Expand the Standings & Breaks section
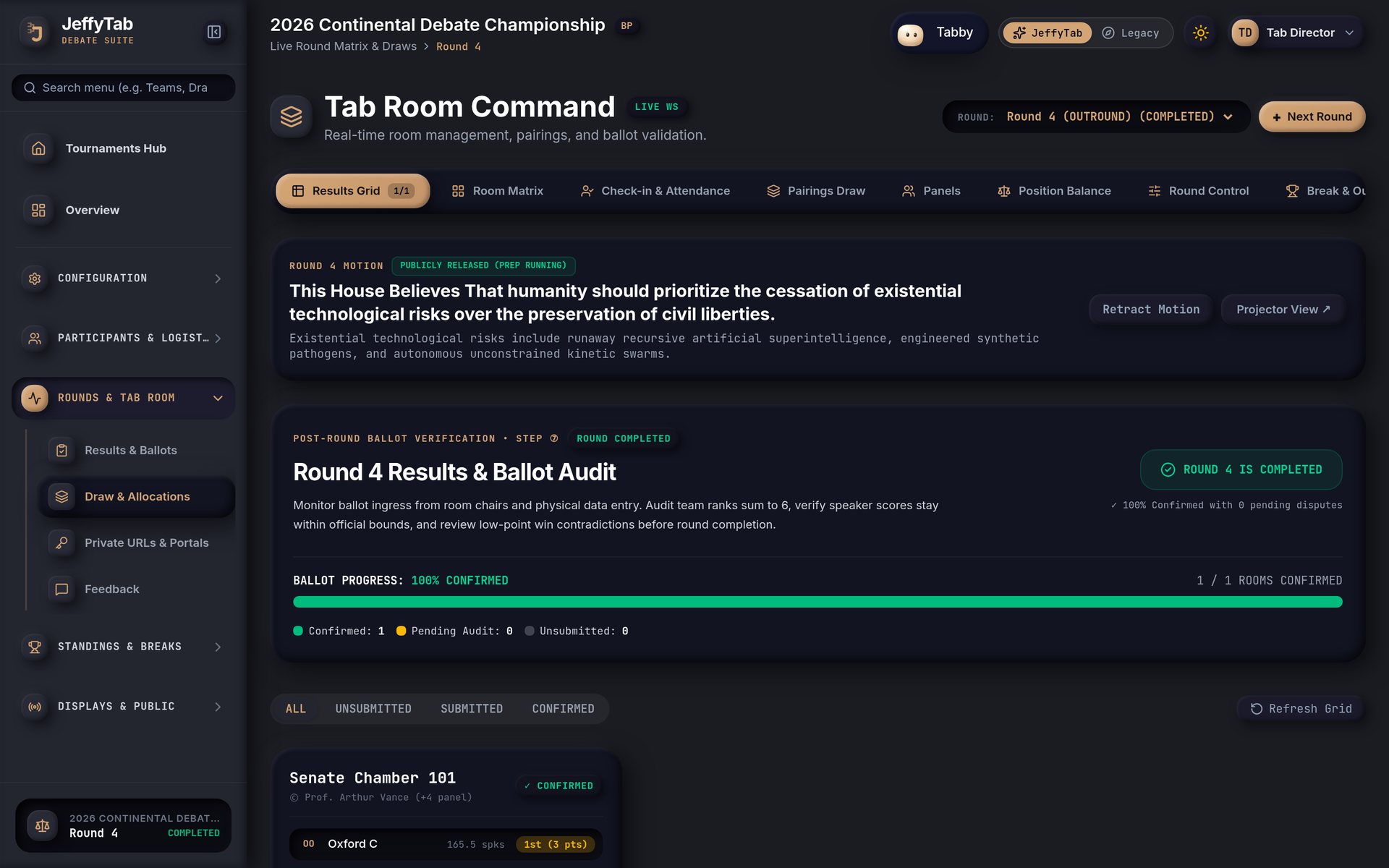The image size is (1389, 868). tap(123, 647)
